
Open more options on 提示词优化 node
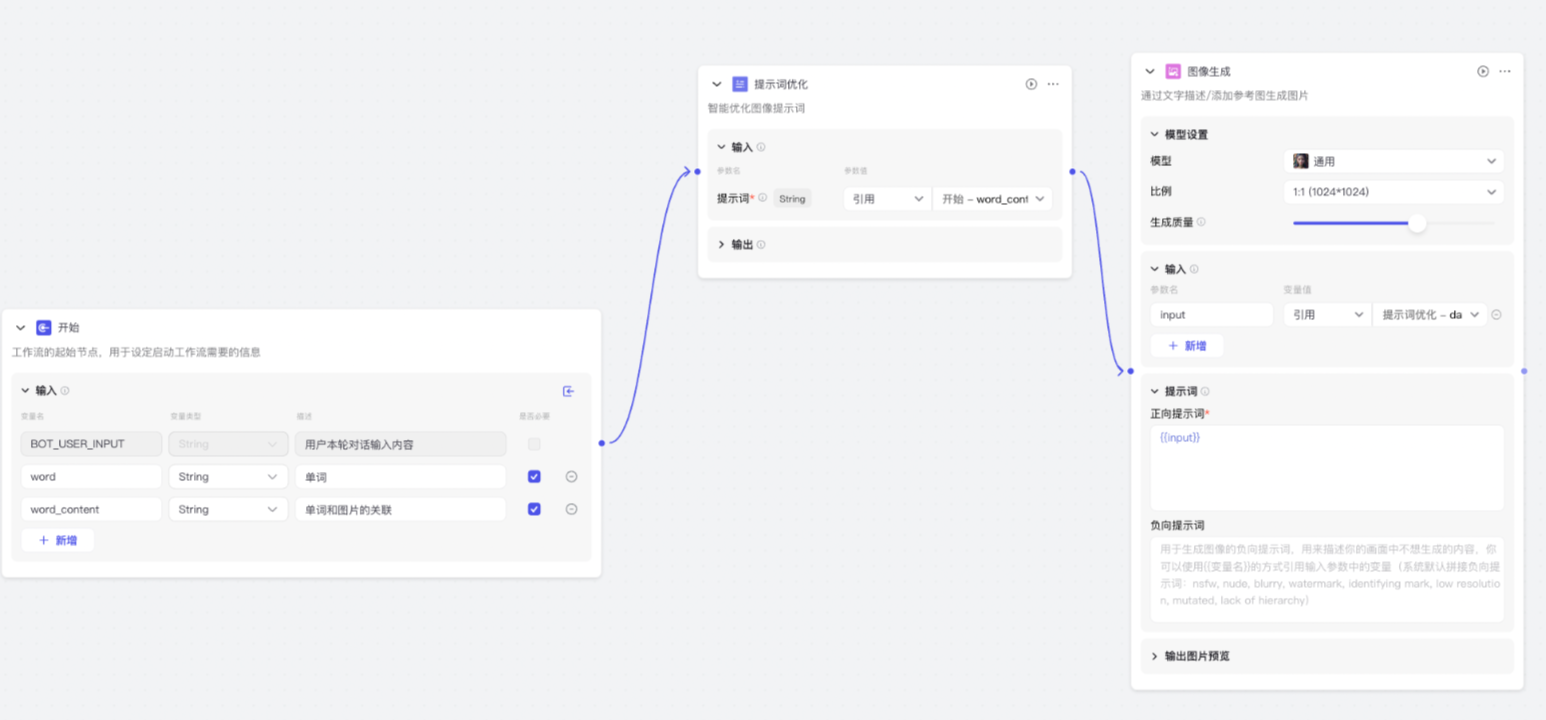[x=1053, y=85]
